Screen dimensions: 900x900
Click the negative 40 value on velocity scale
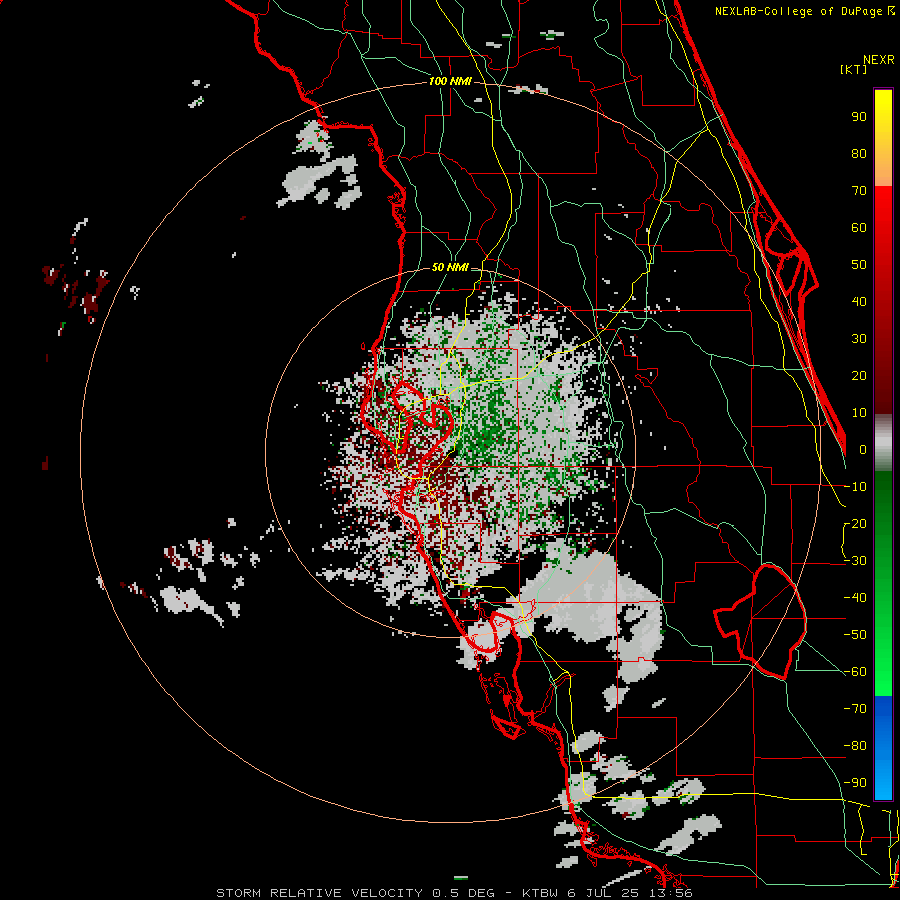pos(855,598)
